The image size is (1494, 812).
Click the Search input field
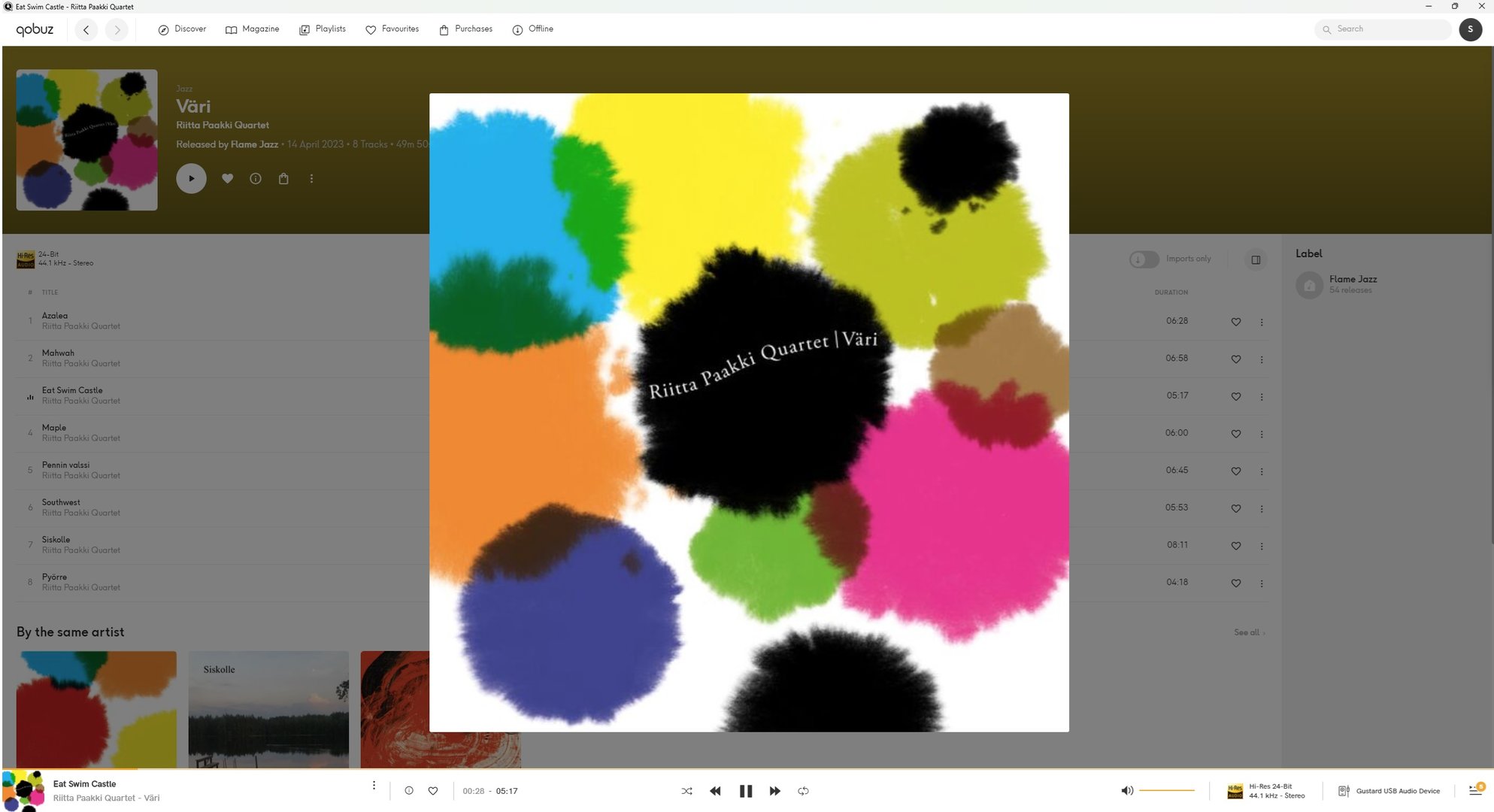pos(1383,29)
